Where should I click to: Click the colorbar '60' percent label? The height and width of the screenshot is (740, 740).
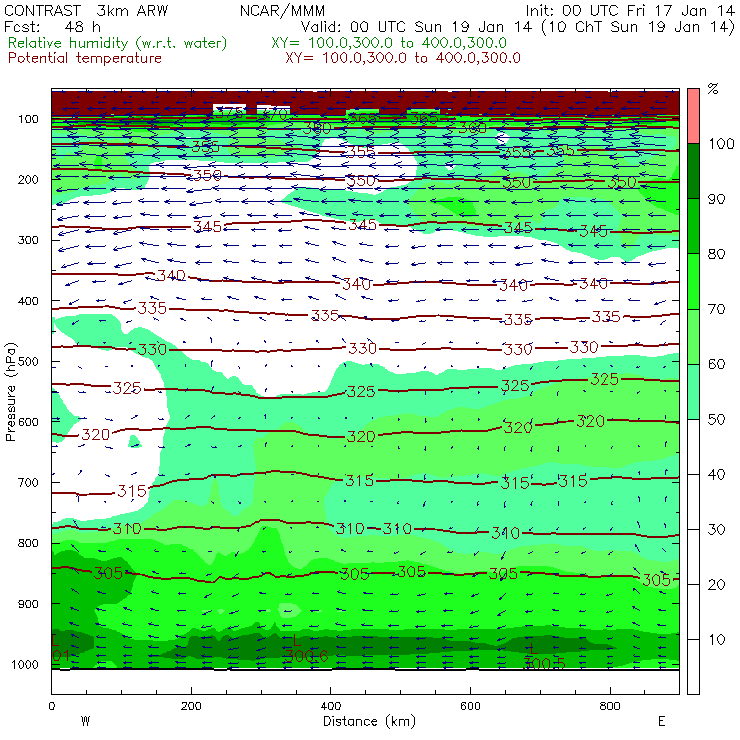[716, 364]
